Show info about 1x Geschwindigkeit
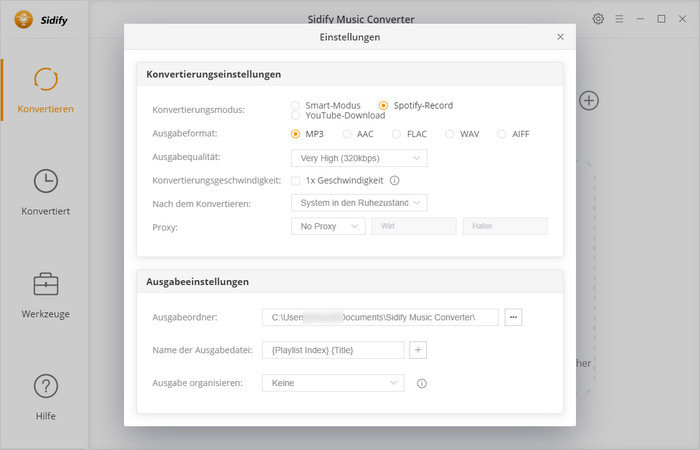Screen dimensions: 700x450 (394, 180)
